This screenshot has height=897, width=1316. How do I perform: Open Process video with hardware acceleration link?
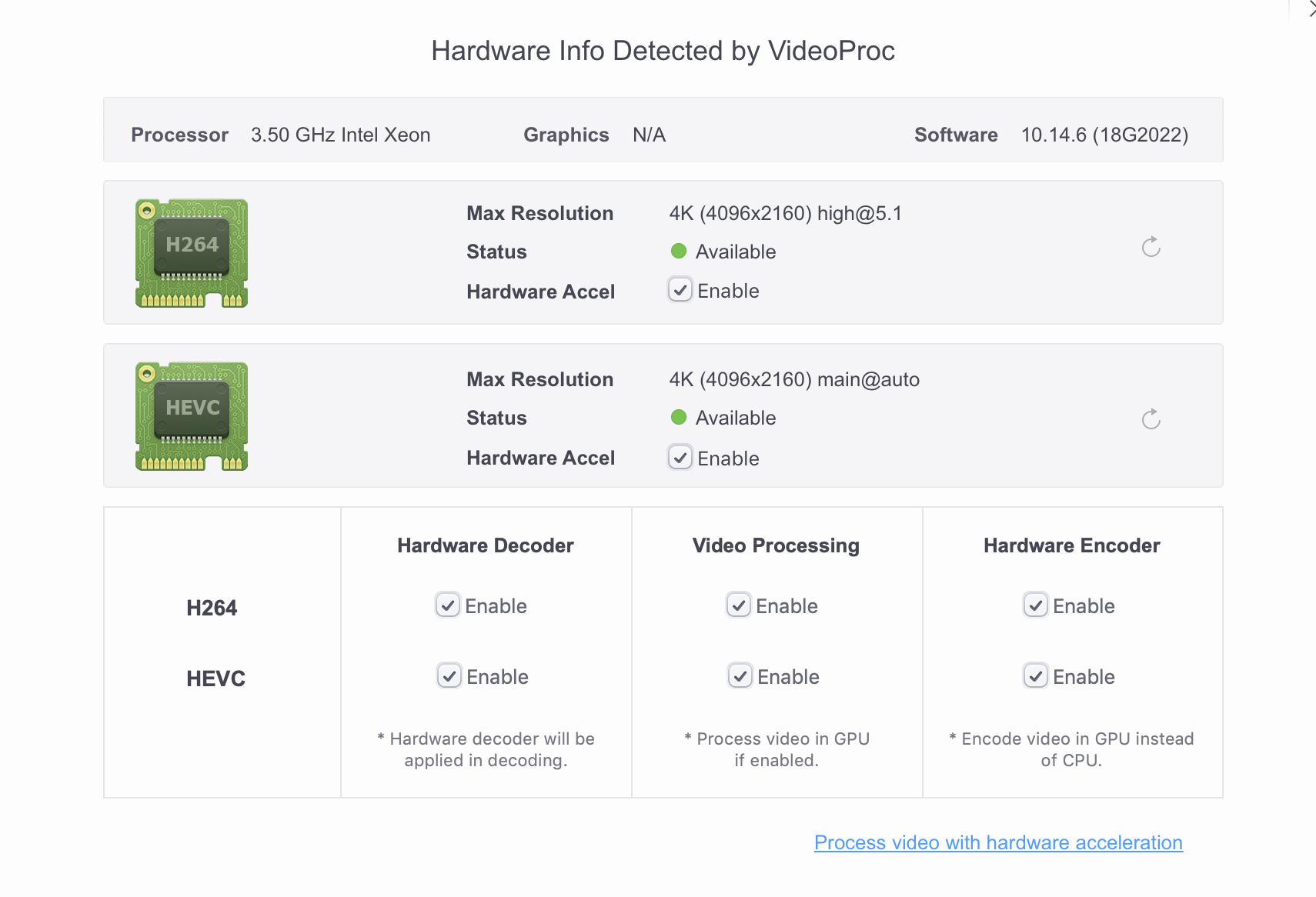coord(998,842)
